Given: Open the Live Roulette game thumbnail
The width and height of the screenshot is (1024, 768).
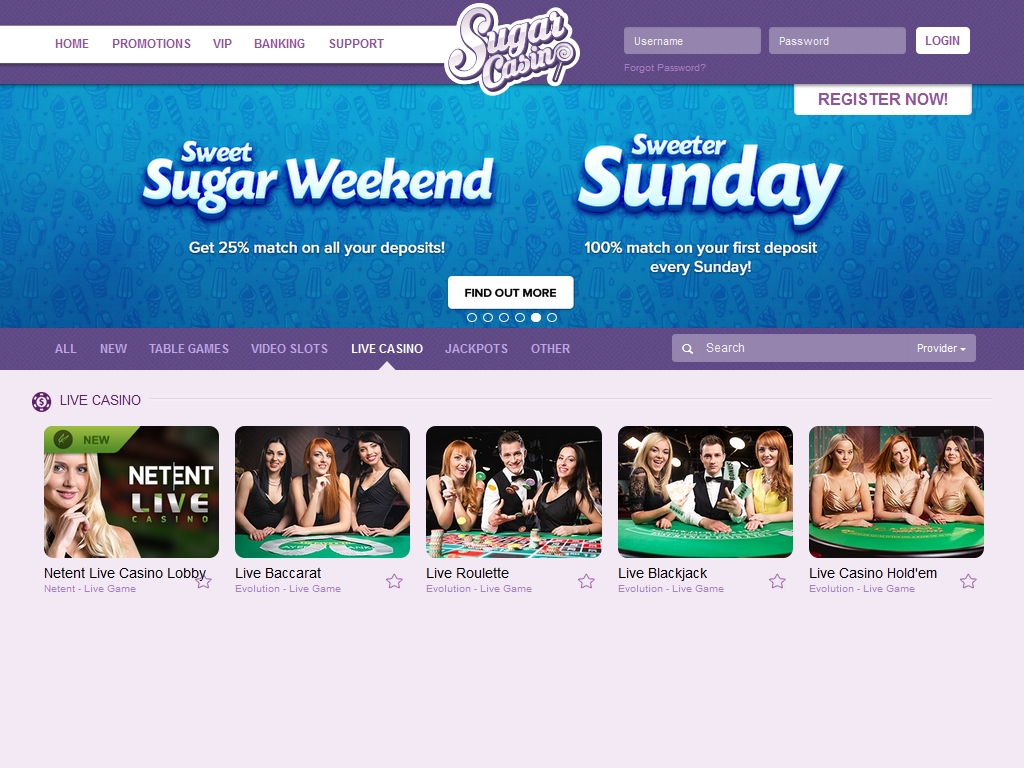Looking at the screenshot, I should tap(513, 492).
